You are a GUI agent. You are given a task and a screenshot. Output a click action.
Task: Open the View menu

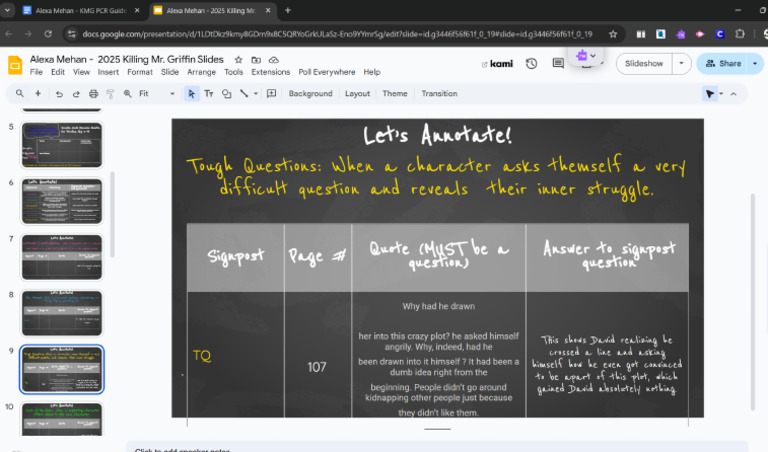[81, 72]
